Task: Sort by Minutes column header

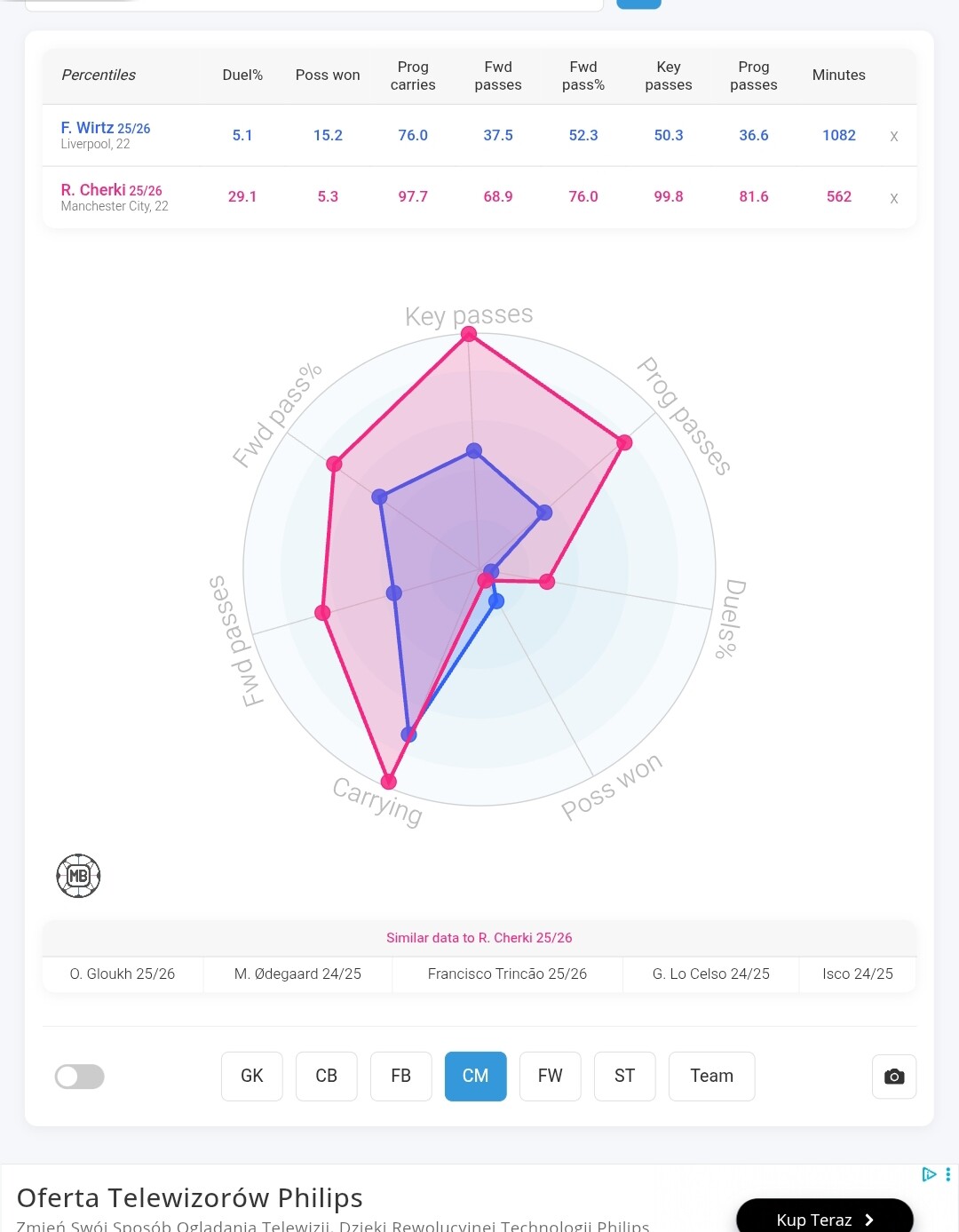Action: [838, 76]
